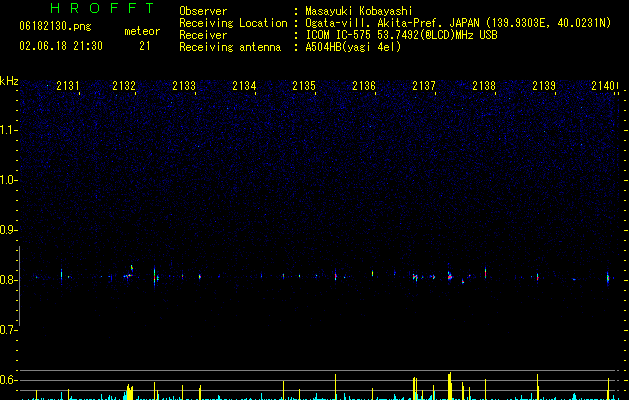629x400 pixels.
Task: Click the ICOM IC-575 receiver value
Action: [x=401, y=35]
